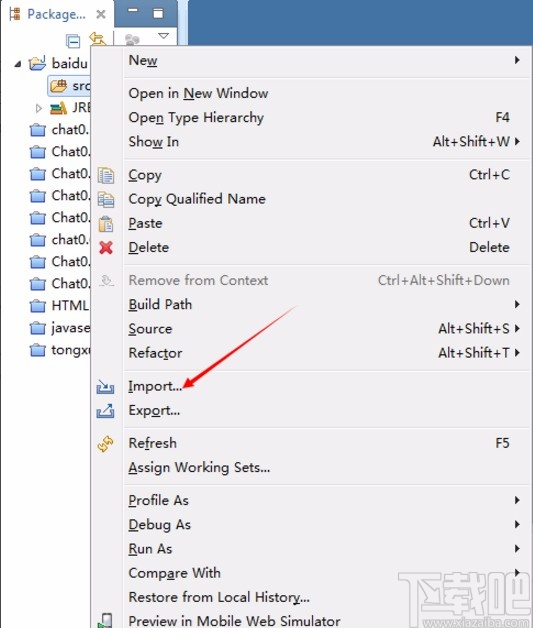Click the red Delete X icon
Viewport: 533px width, 628px height.
tap(106, 248)
